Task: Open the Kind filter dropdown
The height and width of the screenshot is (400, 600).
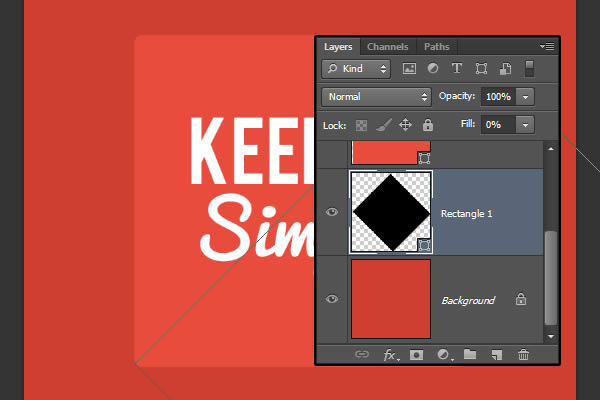Action: [x=356, y=69]
